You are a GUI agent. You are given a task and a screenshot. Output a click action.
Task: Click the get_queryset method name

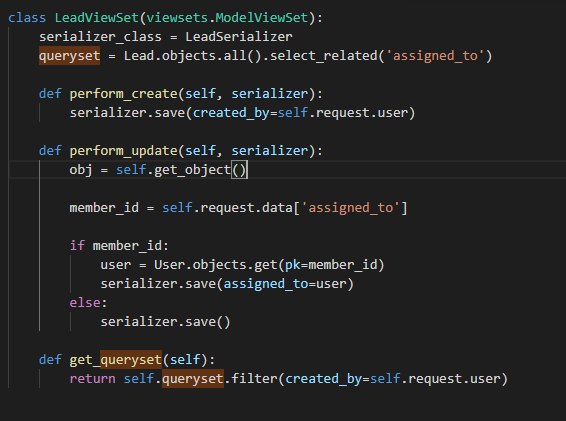(116, 360)
